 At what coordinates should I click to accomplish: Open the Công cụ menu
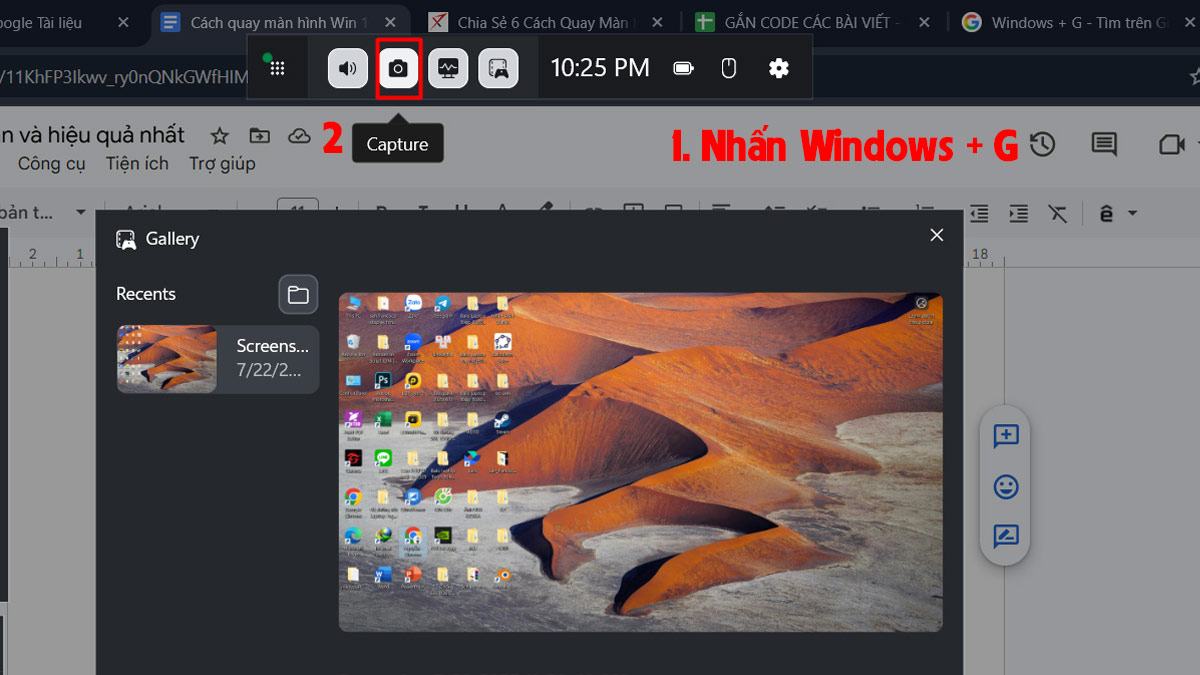[52, 163]
